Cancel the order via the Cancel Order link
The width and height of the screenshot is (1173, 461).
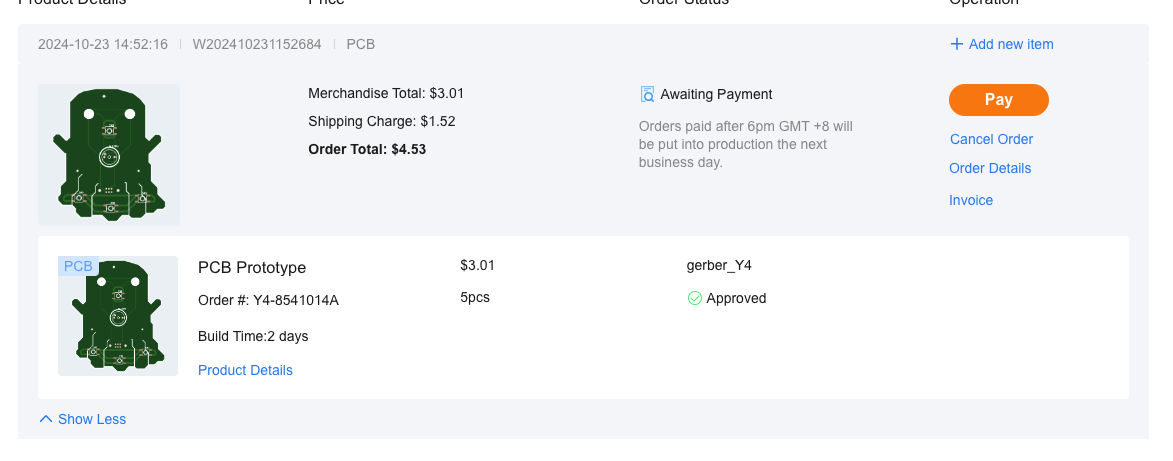[991, 139]
